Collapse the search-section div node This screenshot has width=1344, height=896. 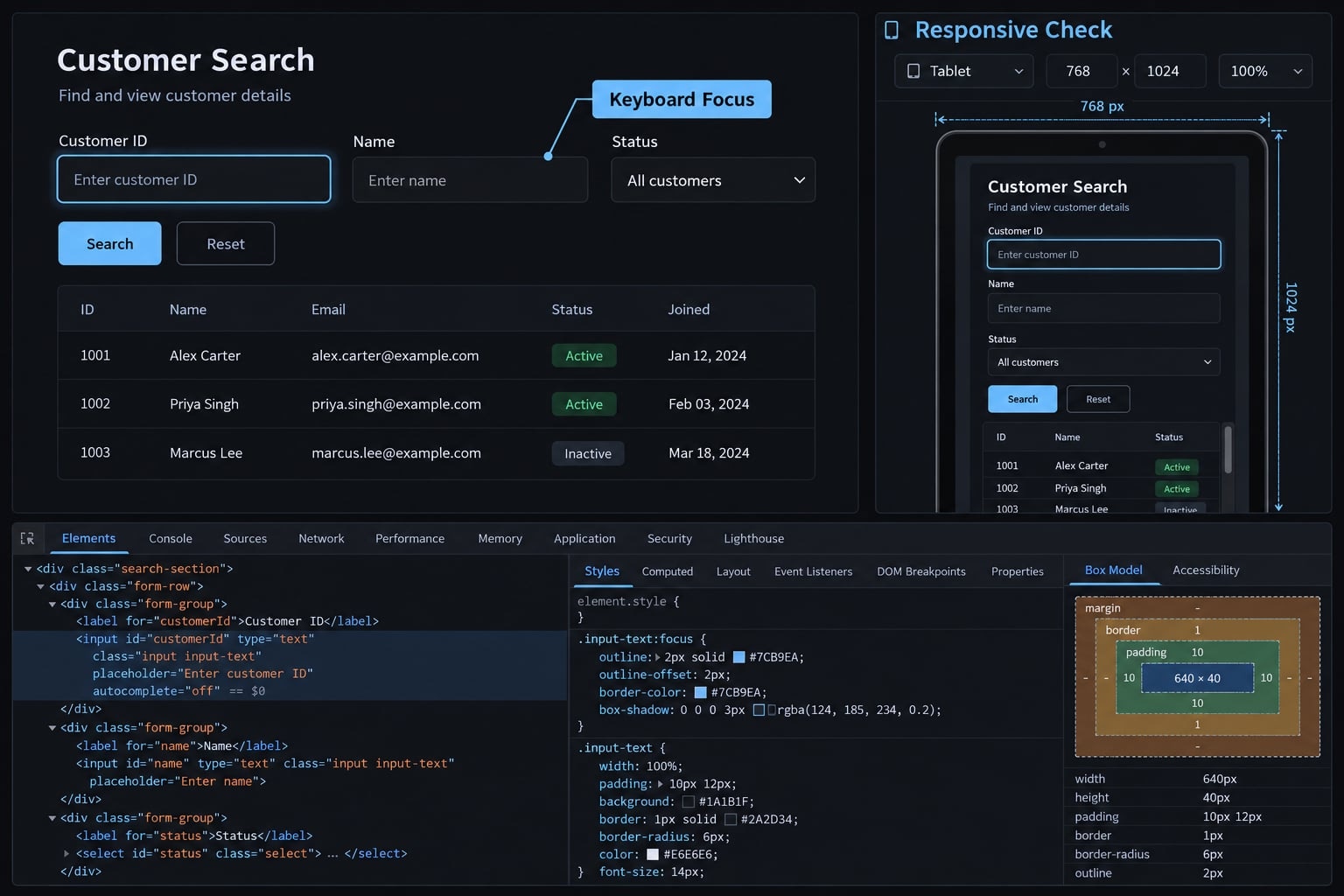point(28,569)
